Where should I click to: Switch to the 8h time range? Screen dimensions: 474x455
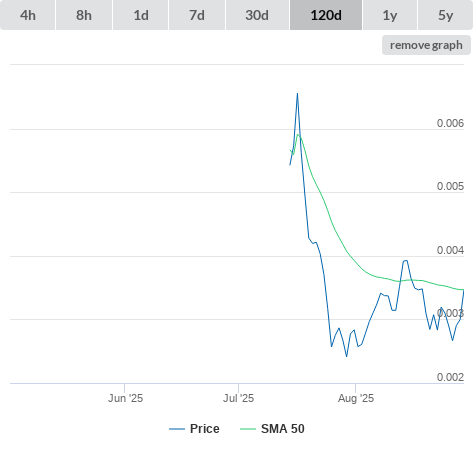pos(84,15)
